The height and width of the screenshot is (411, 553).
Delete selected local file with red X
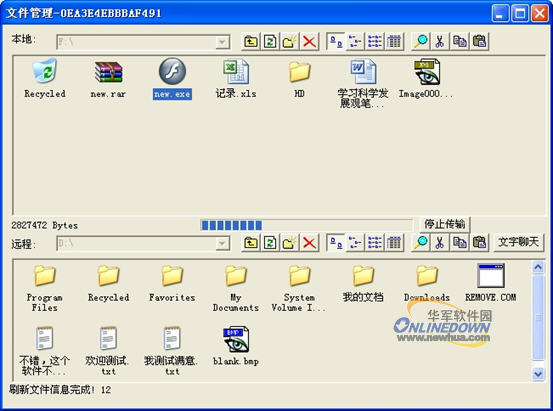click(x=309, y=42)
